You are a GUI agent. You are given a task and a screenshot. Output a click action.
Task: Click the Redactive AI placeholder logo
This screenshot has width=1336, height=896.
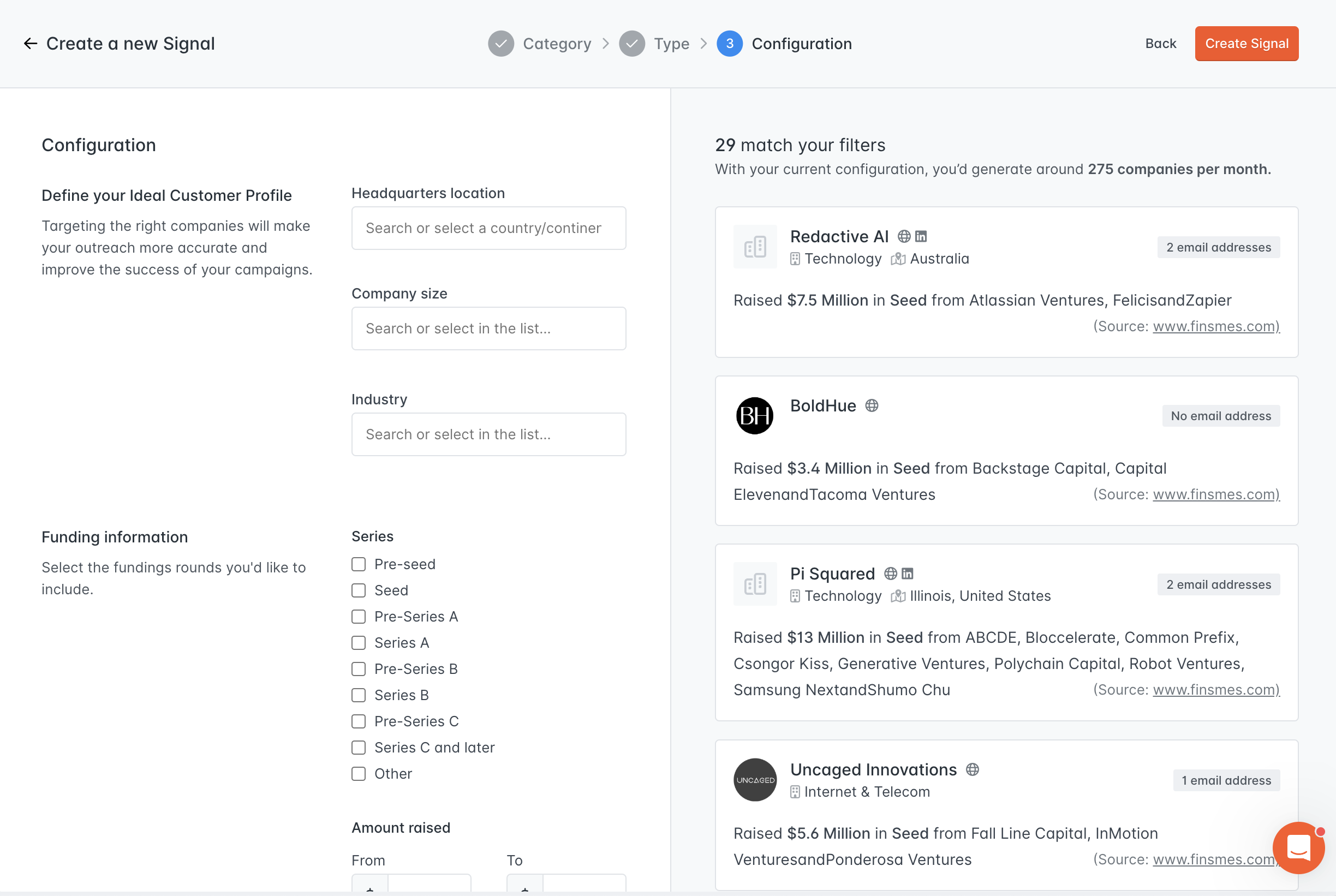coord(755,247)
